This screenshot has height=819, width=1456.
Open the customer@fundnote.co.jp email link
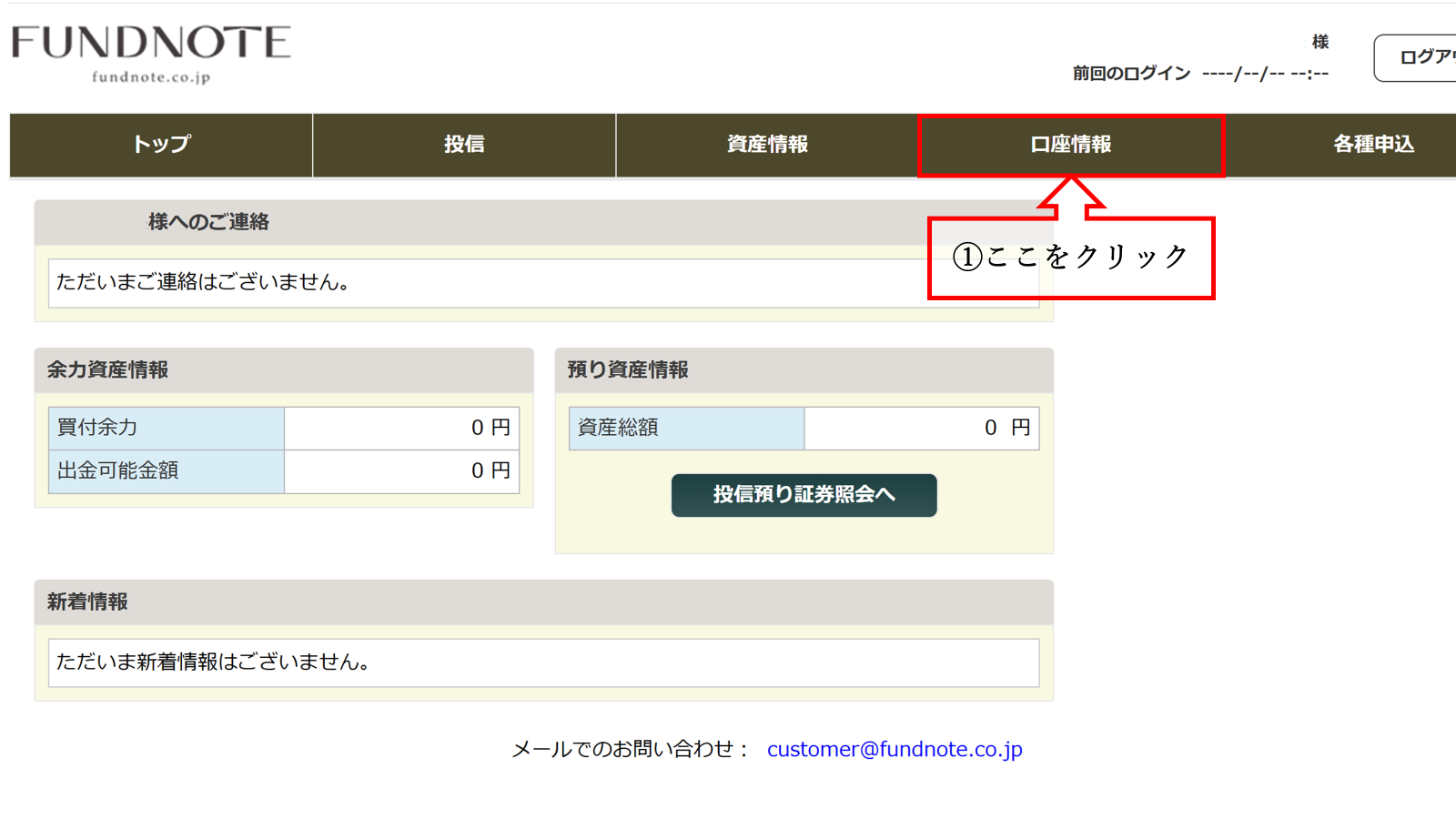(x=894, y=749)
